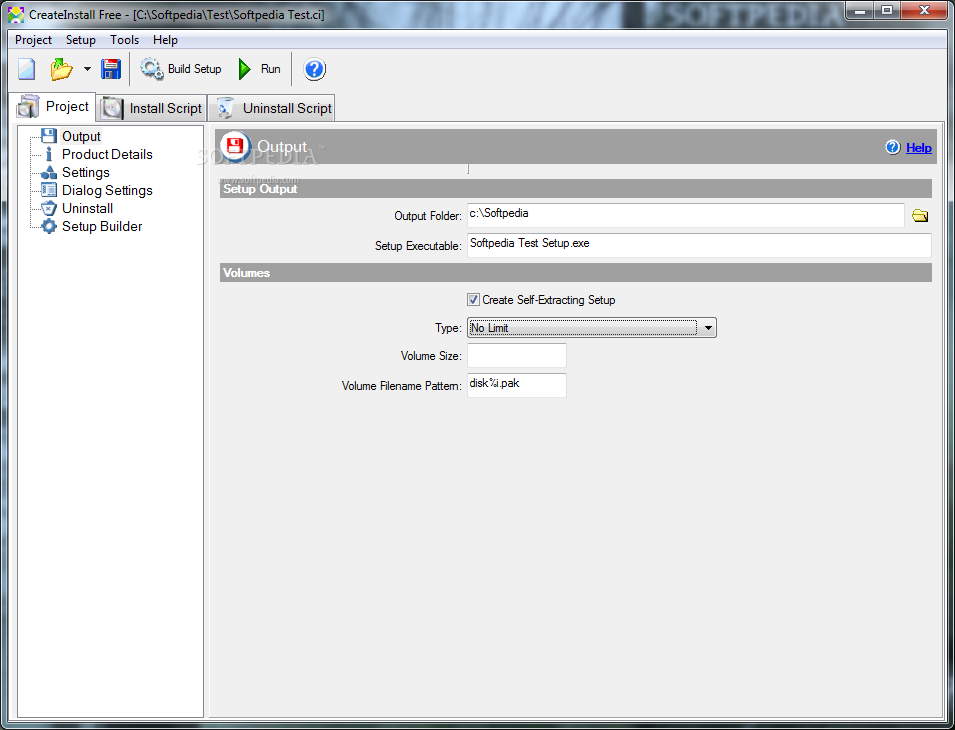Minimize the CreateInstall Free window
955x730 pixels.
[859, 10]
